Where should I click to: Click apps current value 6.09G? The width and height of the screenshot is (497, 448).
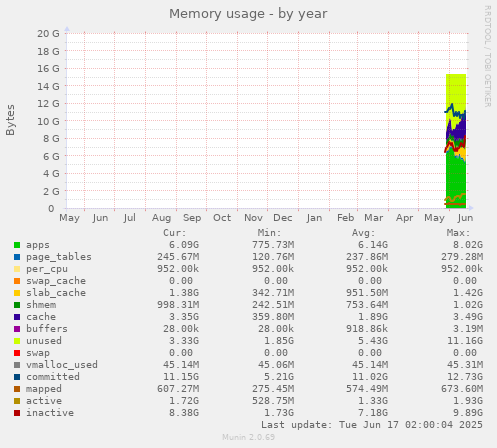click(184, 245)
